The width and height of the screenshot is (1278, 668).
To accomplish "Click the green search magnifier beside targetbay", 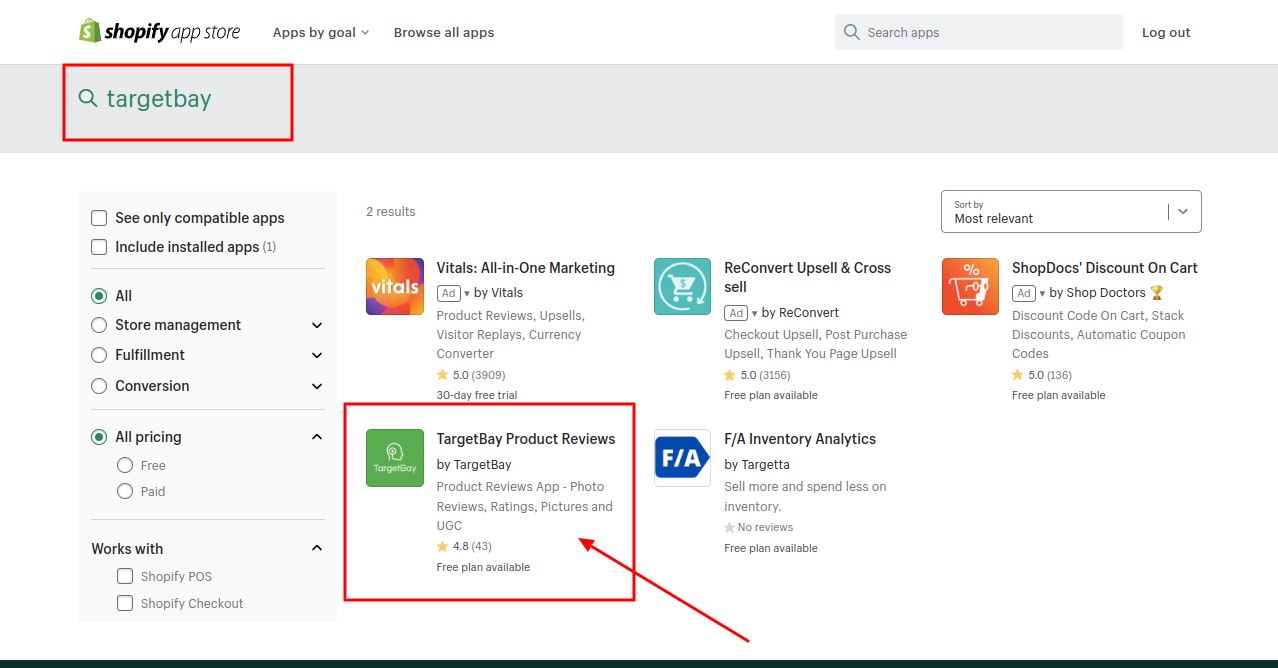I will tap(88, 98).
